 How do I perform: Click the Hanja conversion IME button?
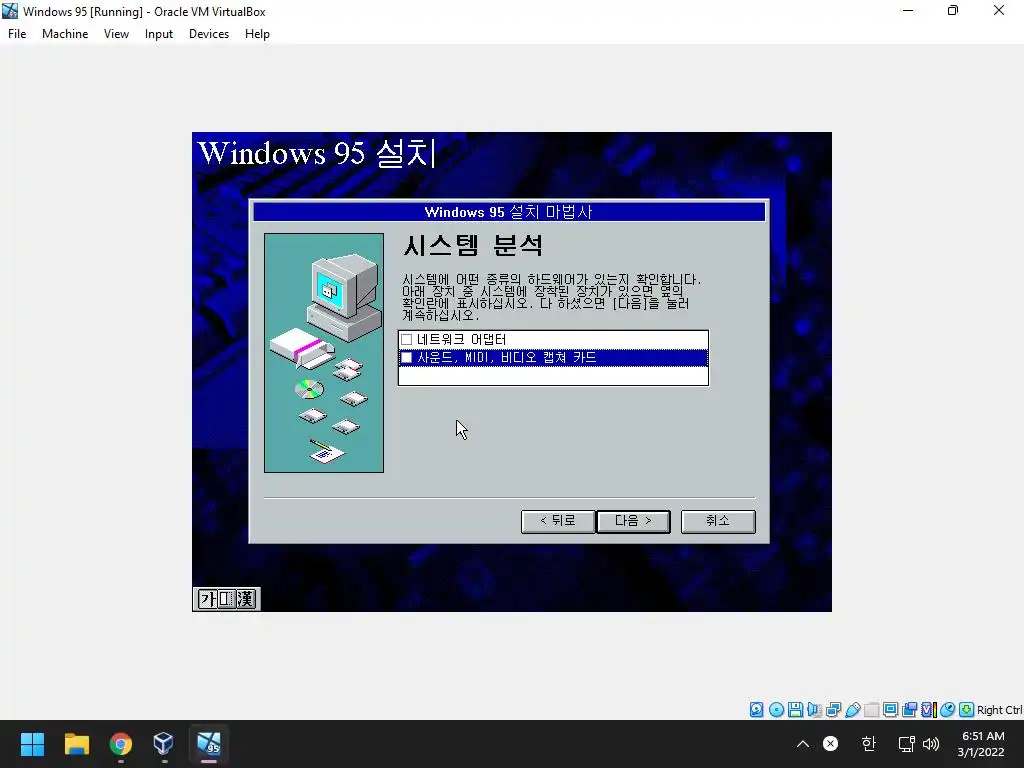(246, 599)
